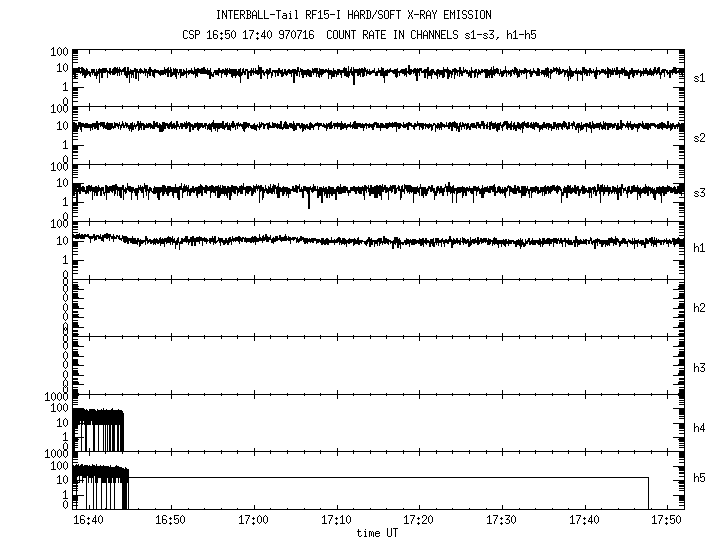Click the h5 channel label
Screen dimensions: 720x550
tap(700, 481)
